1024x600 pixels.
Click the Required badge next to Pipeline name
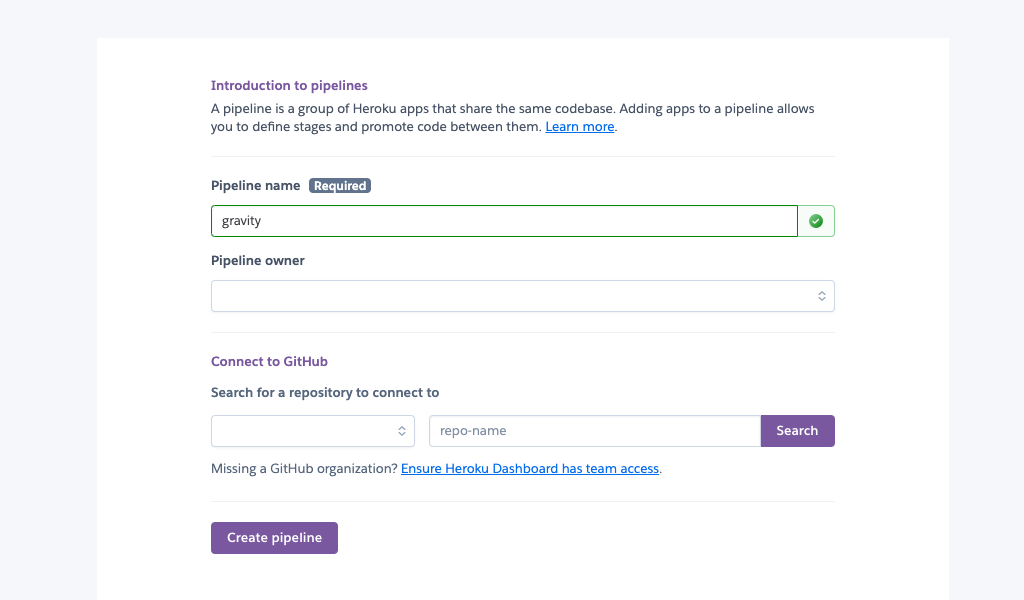[x=340, y=185]
